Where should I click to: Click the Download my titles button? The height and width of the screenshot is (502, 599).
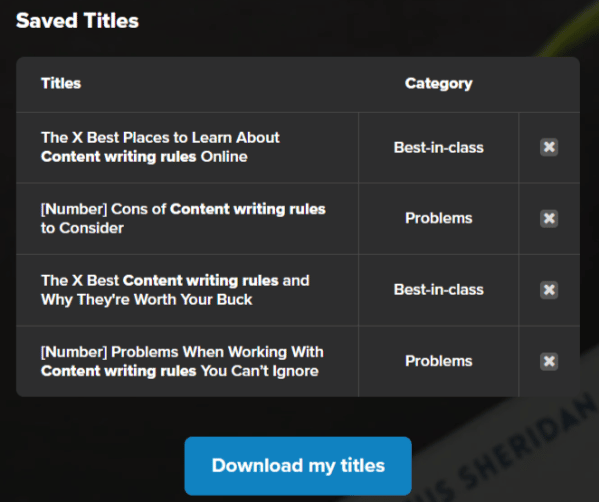point(298,466)
